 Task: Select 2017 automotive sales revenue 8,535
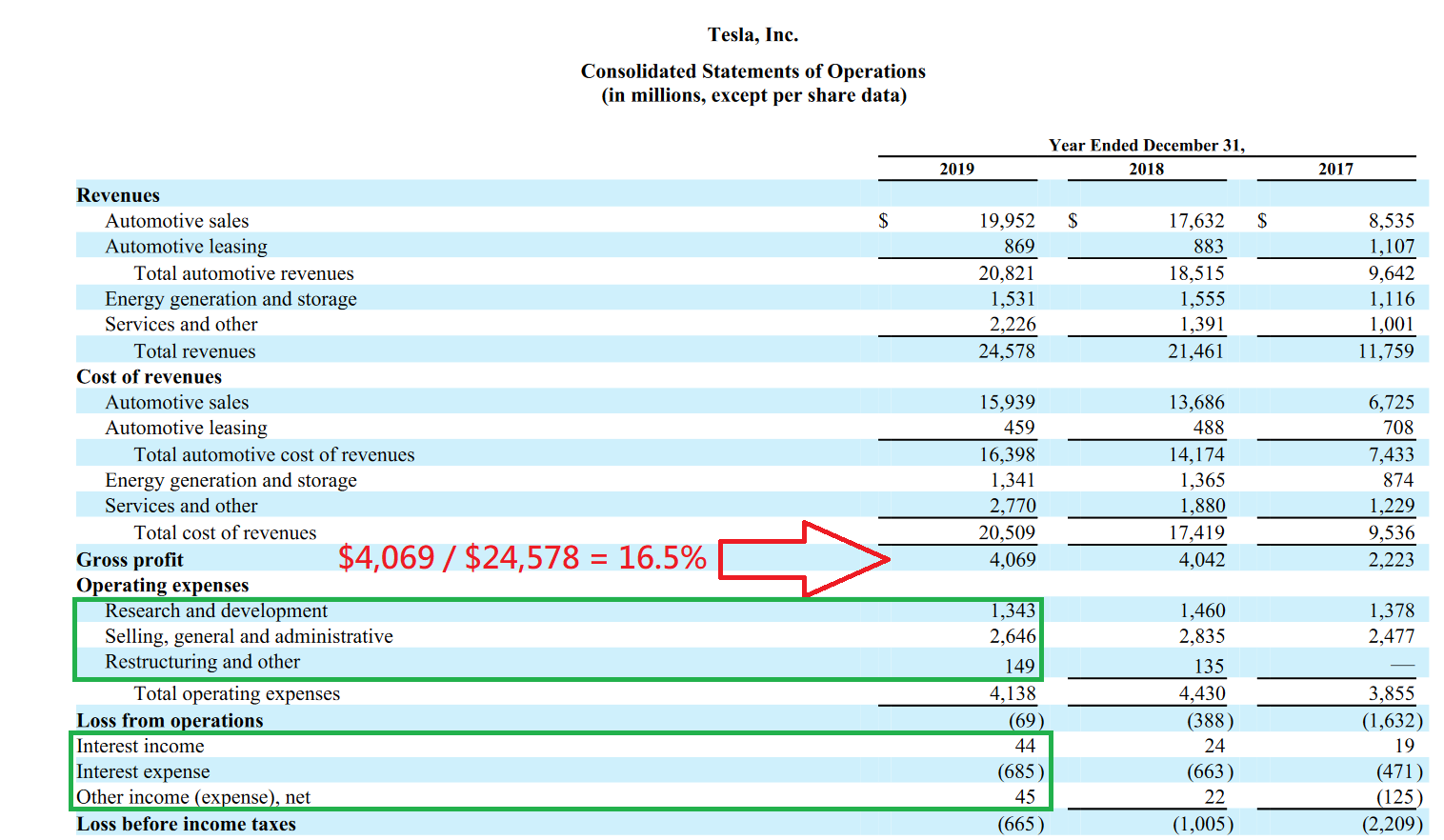(x=1392, y=221)
